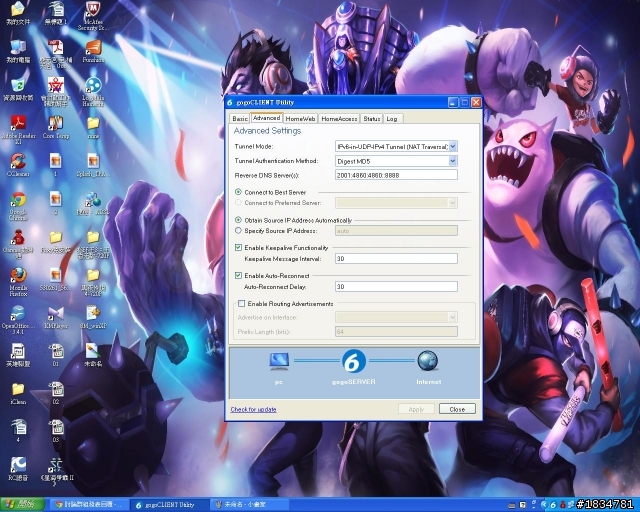The width and height of the screenshot is (640, 512).
Task: Switch to the Basic tab
Action: [240, 118]
